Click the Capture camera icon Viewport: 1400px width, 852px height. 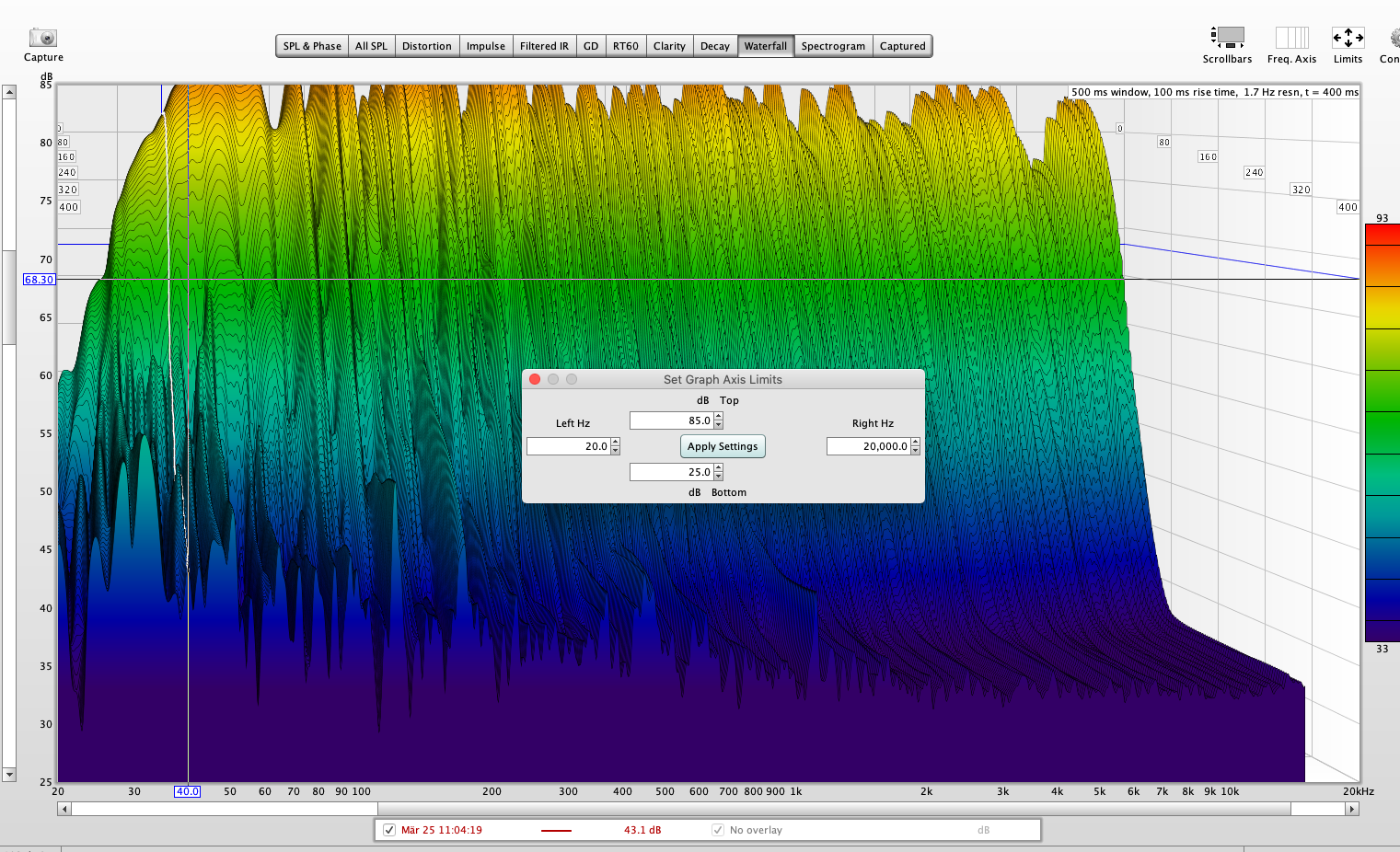(x=42, y=38)
